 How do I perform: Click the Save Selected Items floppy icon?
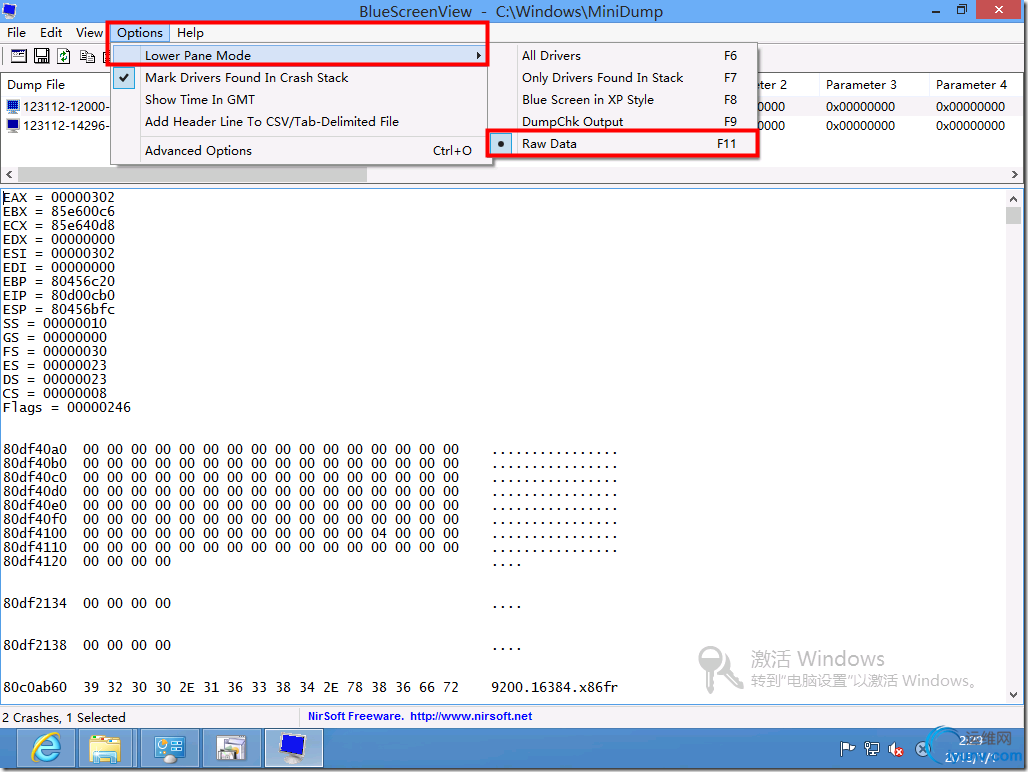[41, 56]
